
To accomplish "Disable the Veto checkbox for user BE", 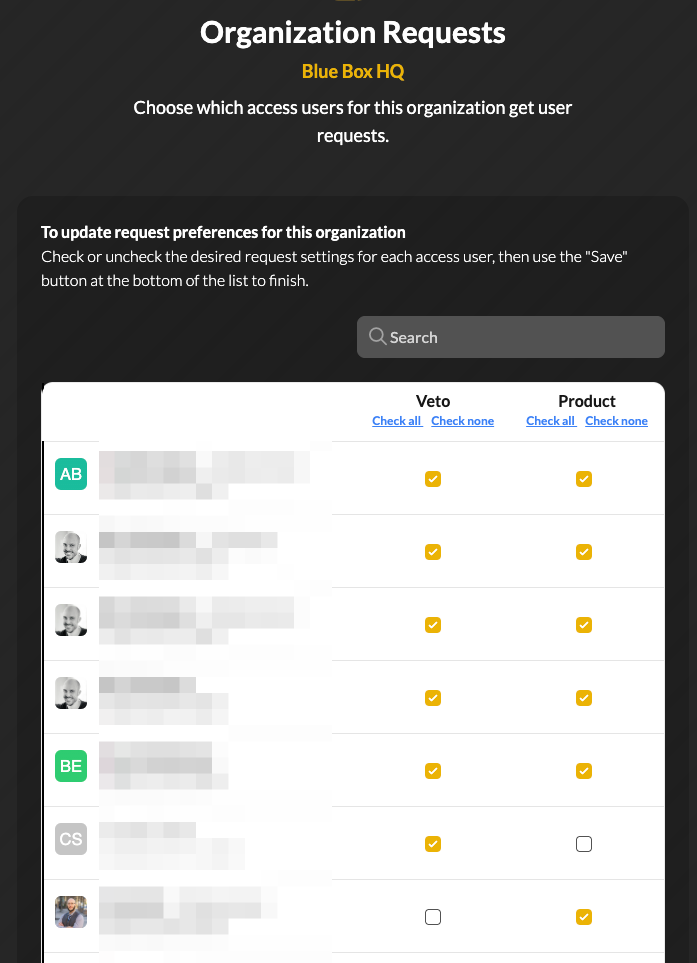I will 433,771.
